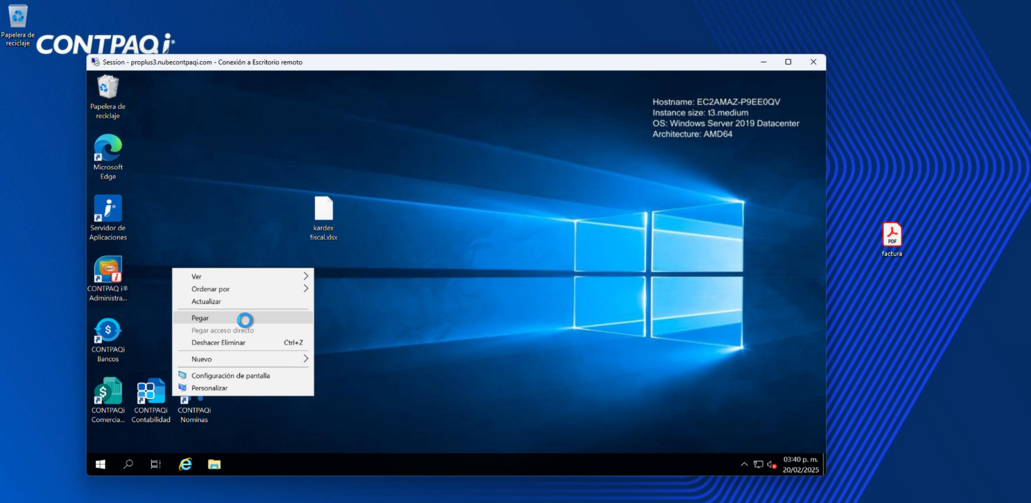Image resolution: width=1031 pixels, height=503 pixels.
Task: Click the CONTPAQi Comercial desktop icon
Action: 107,392
